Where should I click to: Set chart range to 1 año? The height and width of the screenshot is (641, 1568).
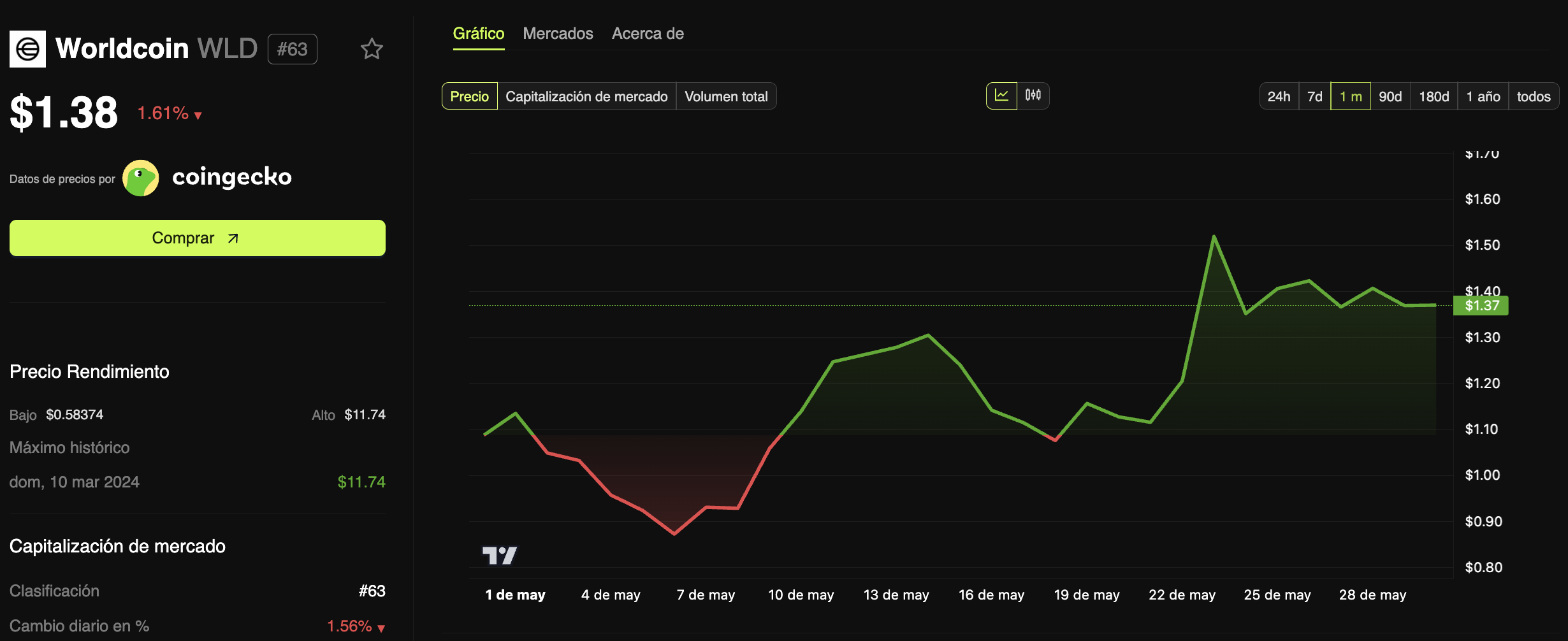[1483, 96]
